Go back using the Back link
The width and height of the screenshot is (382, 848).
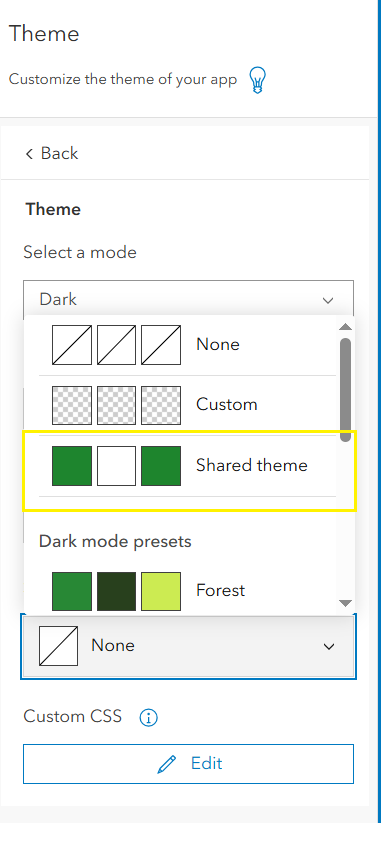click(x=51, y=154)
